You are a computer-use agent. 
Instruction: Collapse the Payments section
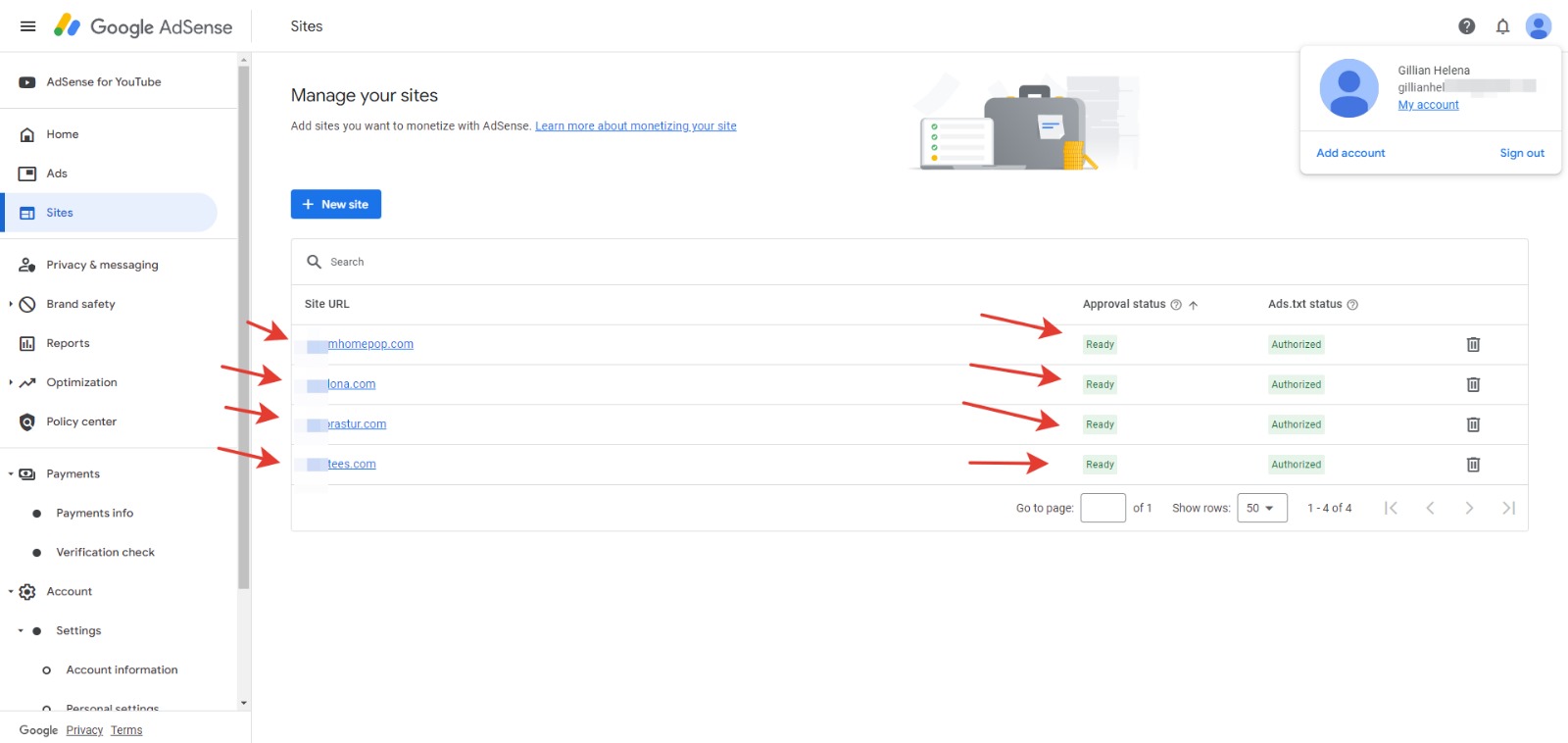point(11,474)
